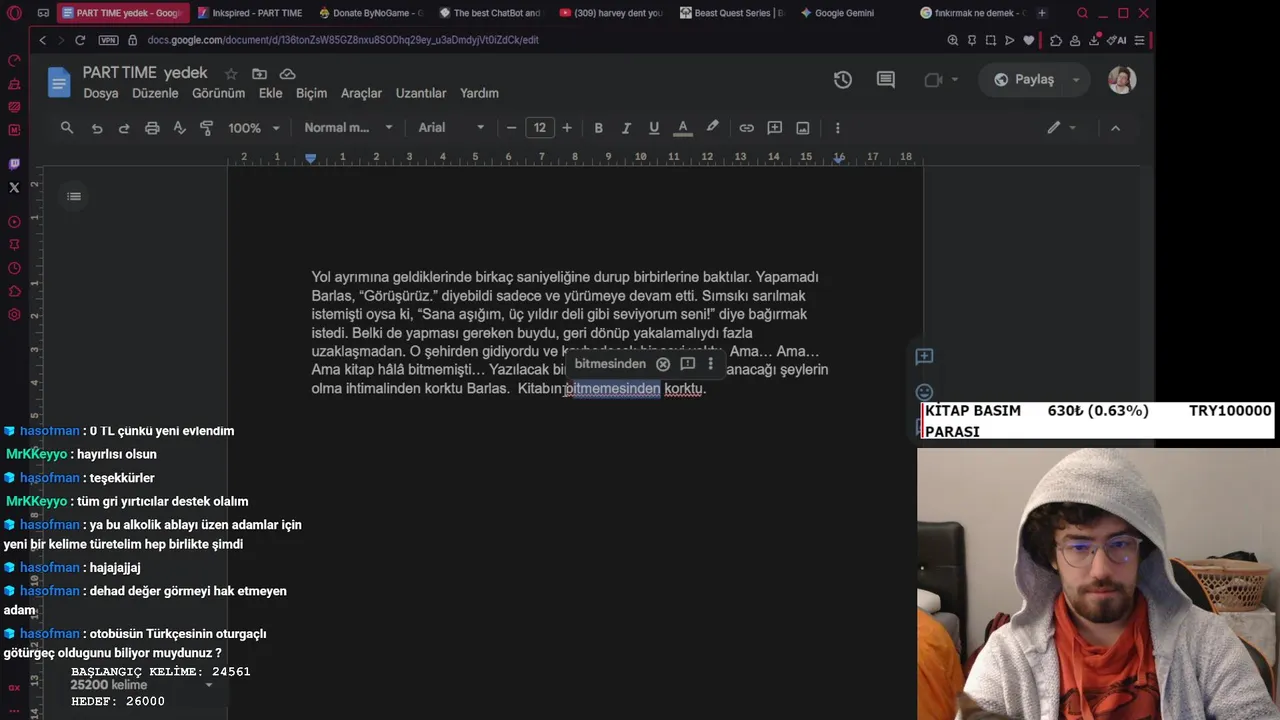Open the version history clock
The height and width of the screenshot is (720, 1280).
click(x=843, y=80)
